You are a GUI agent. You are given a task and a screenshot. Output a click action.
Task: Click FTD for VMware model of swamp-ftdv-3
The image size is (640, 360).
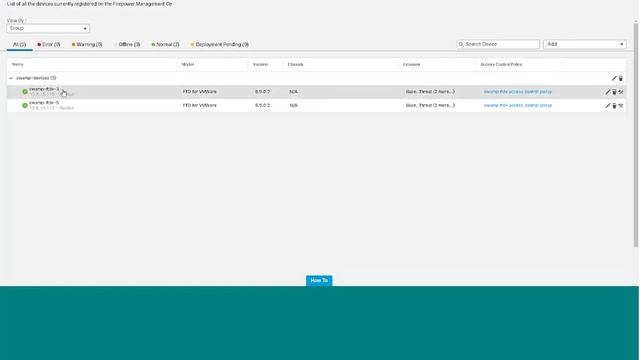[200, 91]
